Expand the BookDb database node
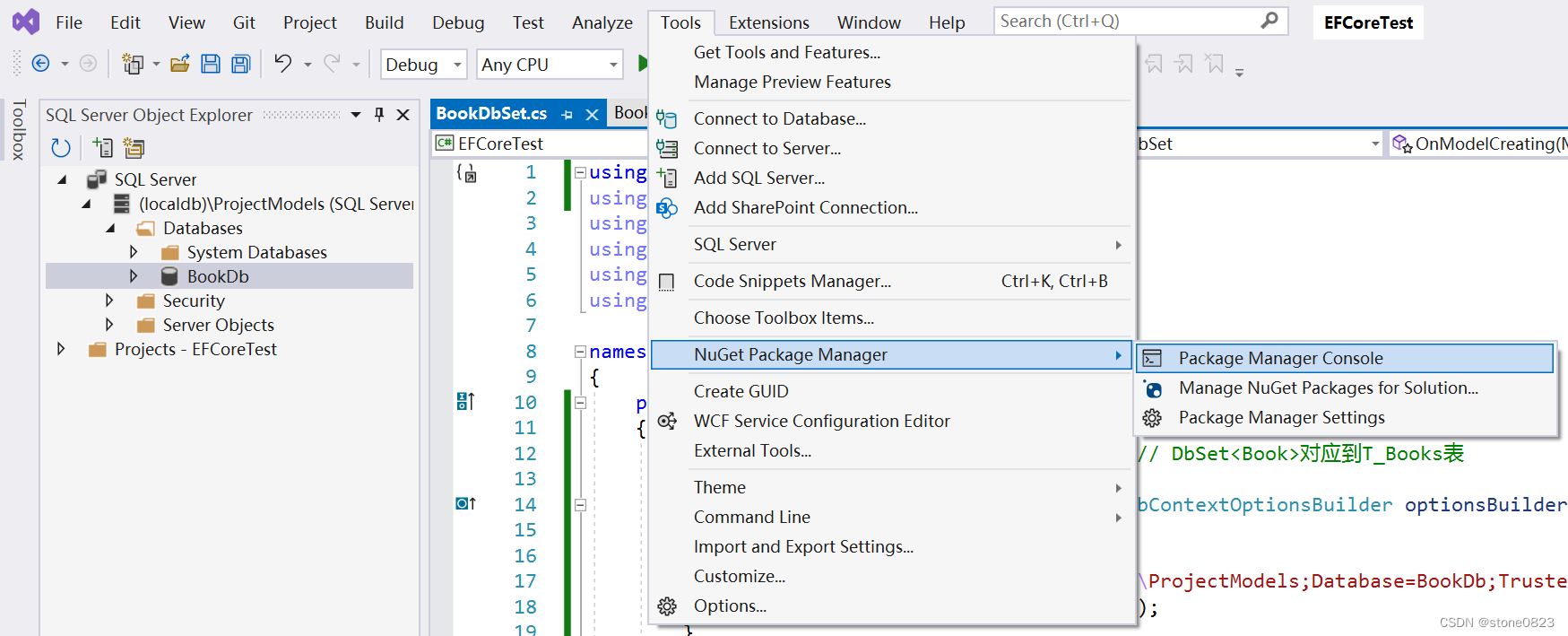Screen dimensions: 1568x636 pyautogui.click(x=134, y=276)
